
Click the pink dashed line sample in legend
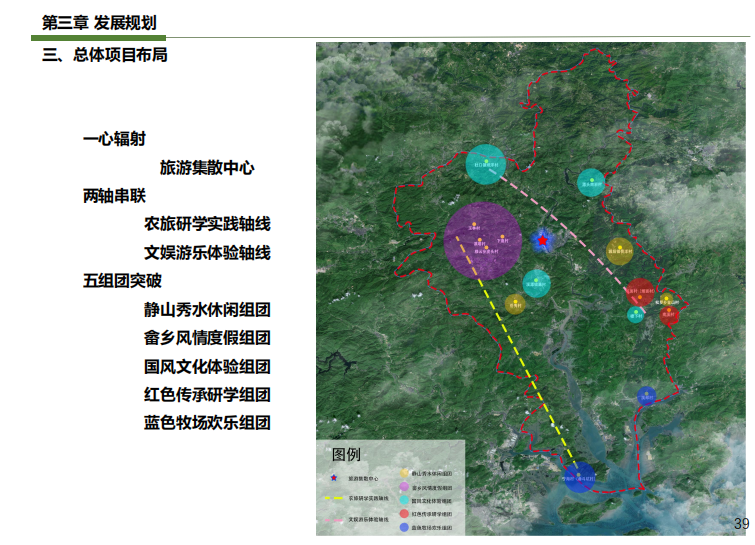coord(333,519)
